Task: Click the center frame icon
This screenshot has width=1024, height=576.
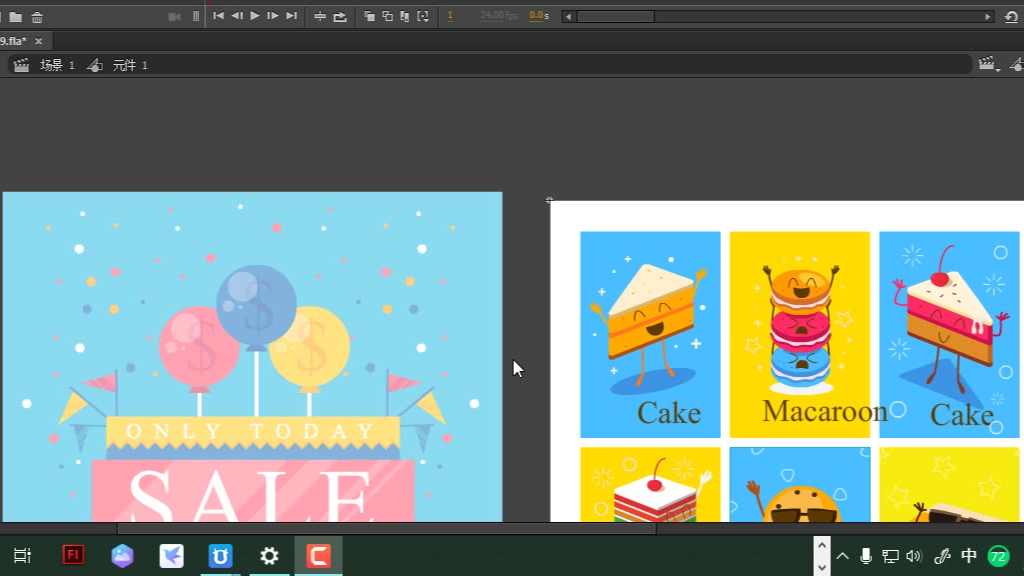Action: tap(320, 16)
